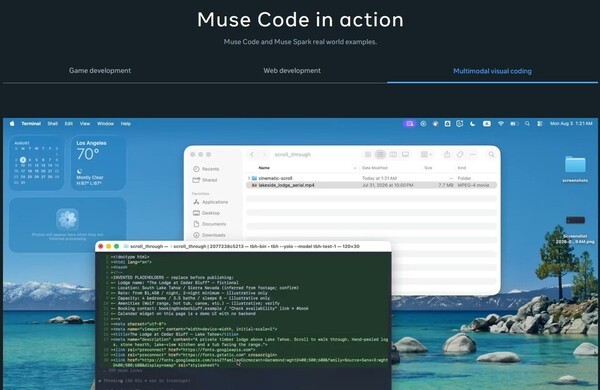Switch Finder to gallery view

405,154
